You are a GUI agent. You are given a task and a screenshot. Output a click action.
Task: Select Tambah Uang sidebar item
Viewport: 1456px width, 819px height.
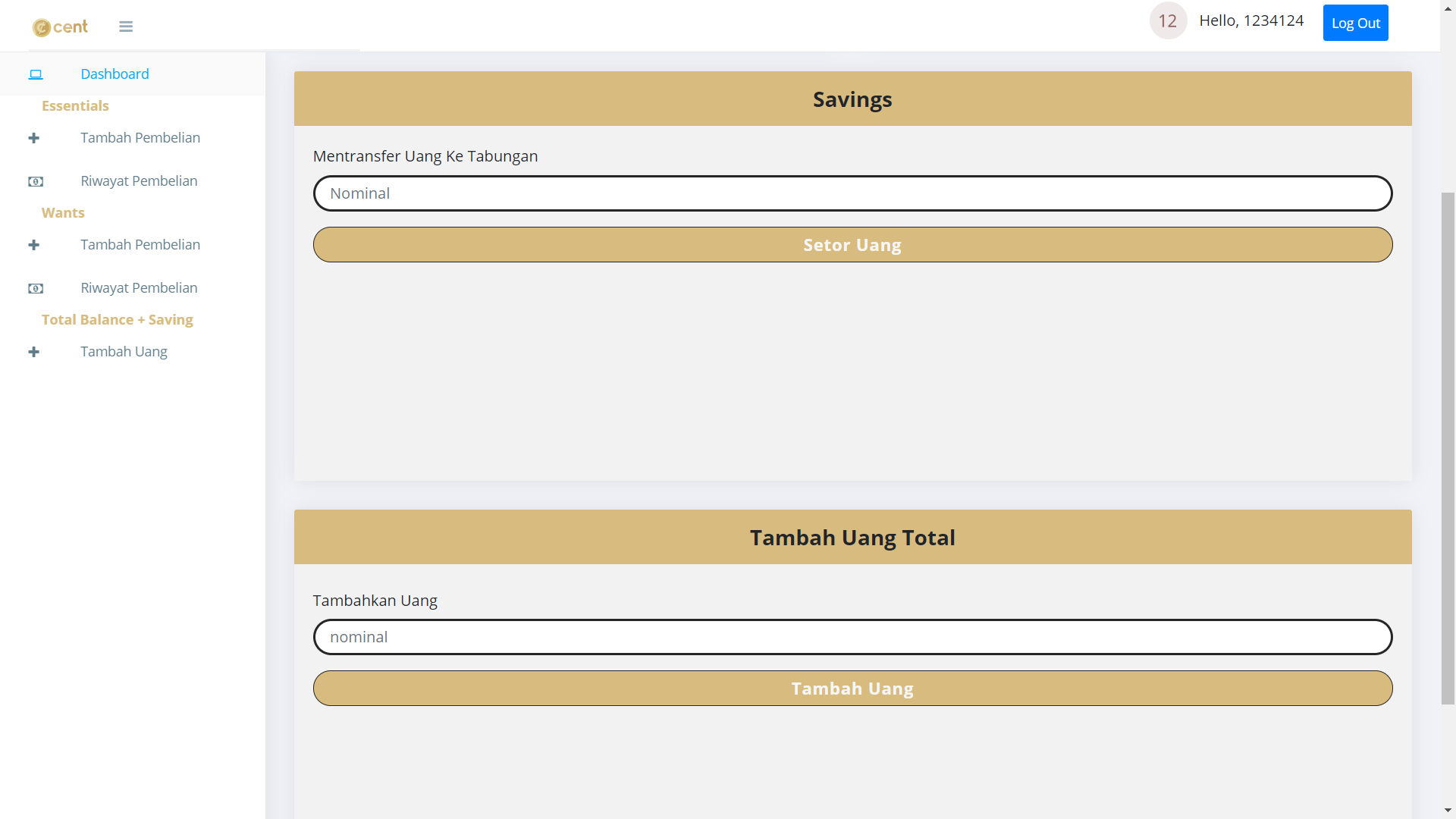tap(124, 352)
